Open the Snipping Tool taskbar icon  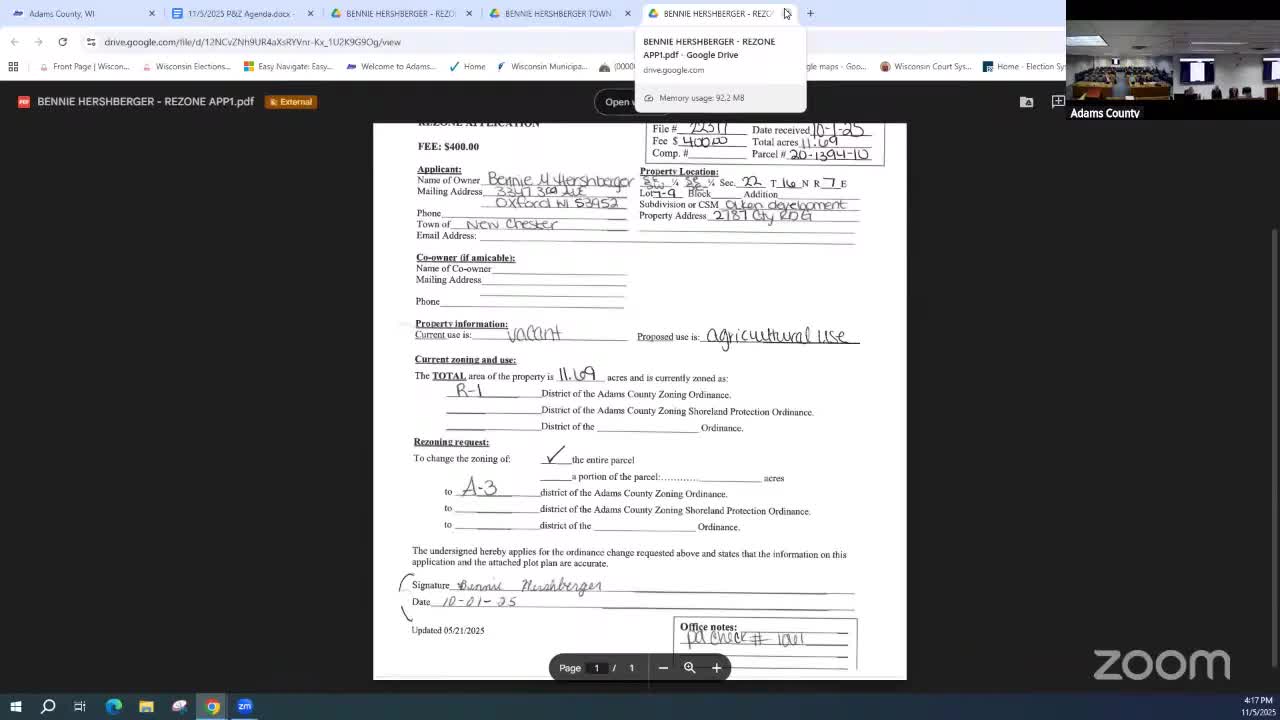click(x=179, y=706)
